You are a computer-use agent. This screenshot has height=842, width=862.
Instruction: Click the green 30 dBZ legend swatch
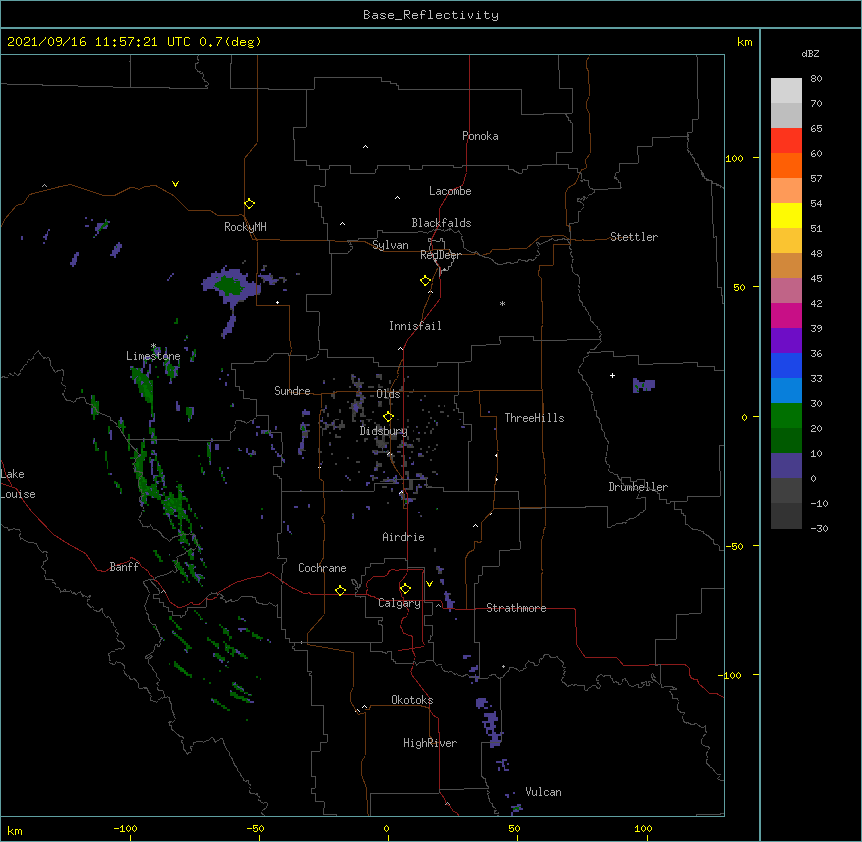point(786,416)
